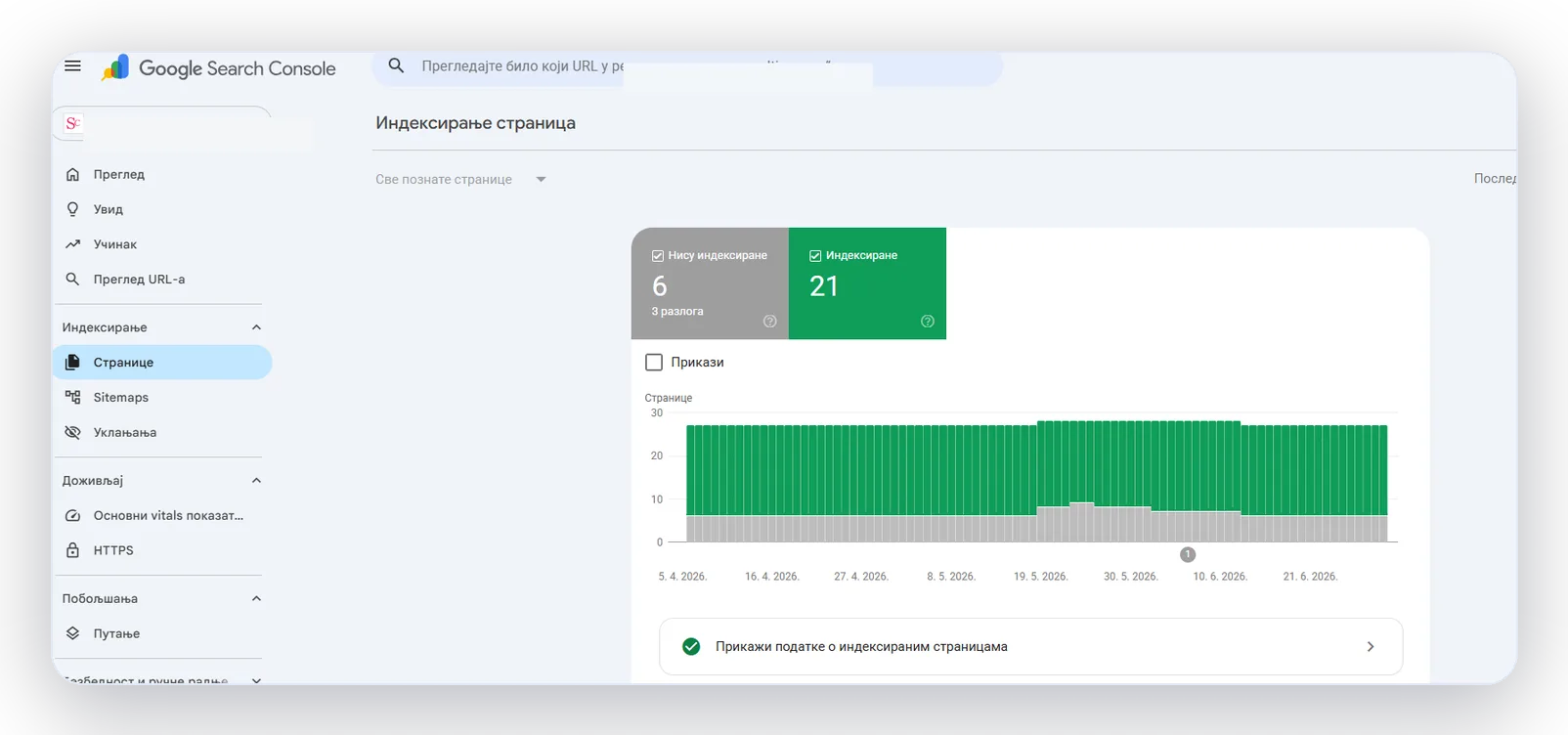1568x735 pixels.
Task: Click the 19. 5. 2026. date label
Action: [x=1040, y=577]
